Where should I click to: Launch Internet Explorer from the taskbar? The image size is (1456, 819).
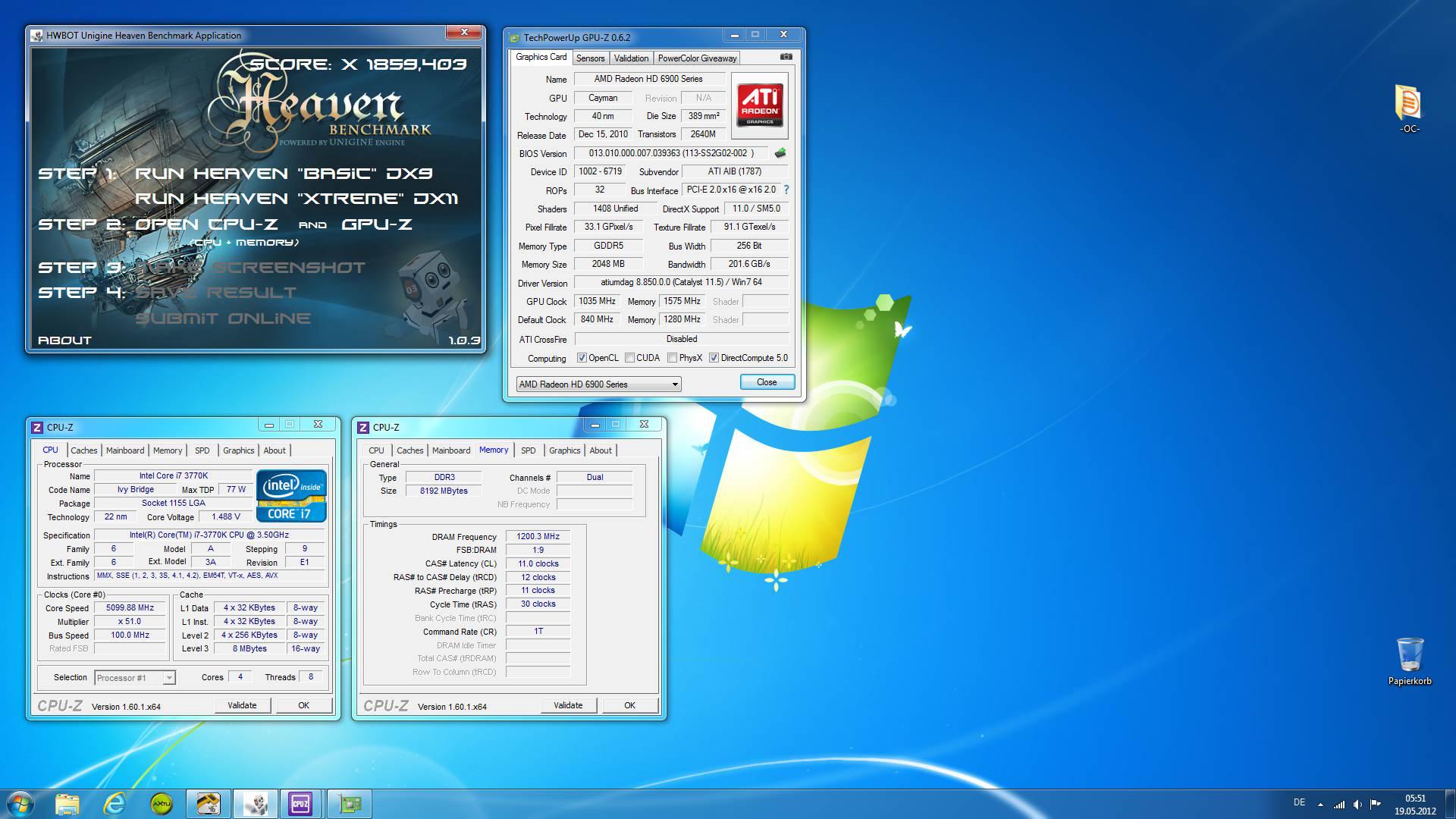(x=115, y=804)
